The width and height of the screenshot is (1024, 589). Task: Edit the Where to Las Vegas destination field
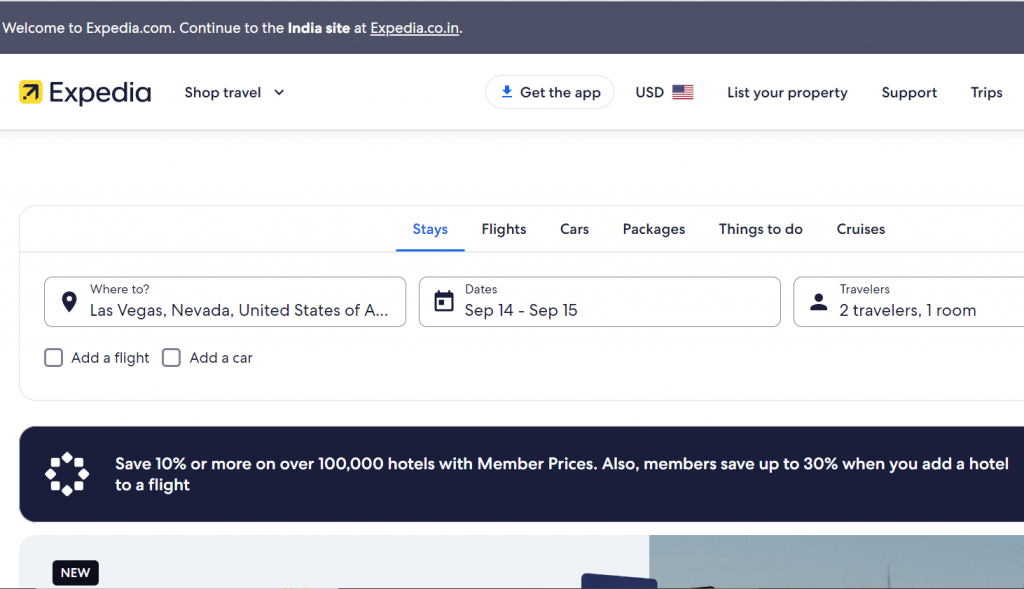pyautogui.click(x=225, y=302)
